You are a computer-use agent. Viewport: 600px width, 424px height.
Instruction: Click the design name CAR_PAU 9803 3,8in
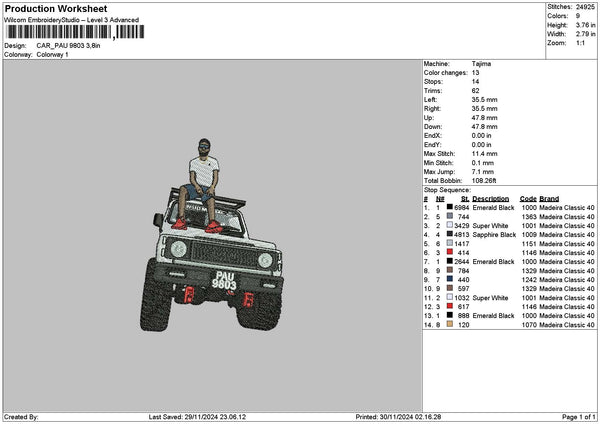coord(68,46)
